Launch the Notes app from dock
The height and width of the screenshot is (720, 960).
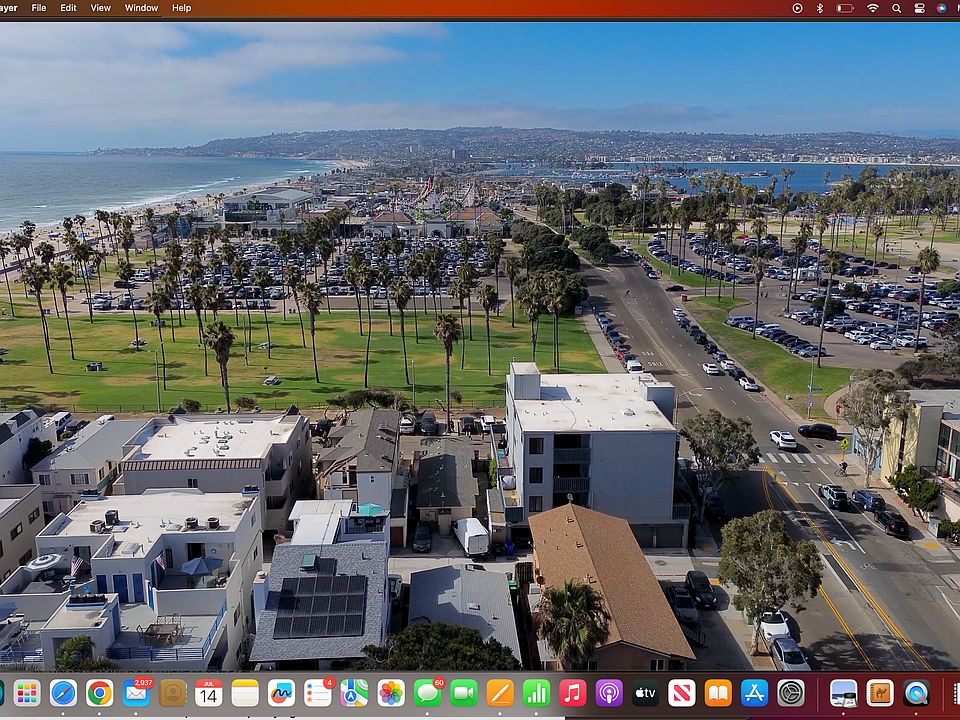(245, 693)
